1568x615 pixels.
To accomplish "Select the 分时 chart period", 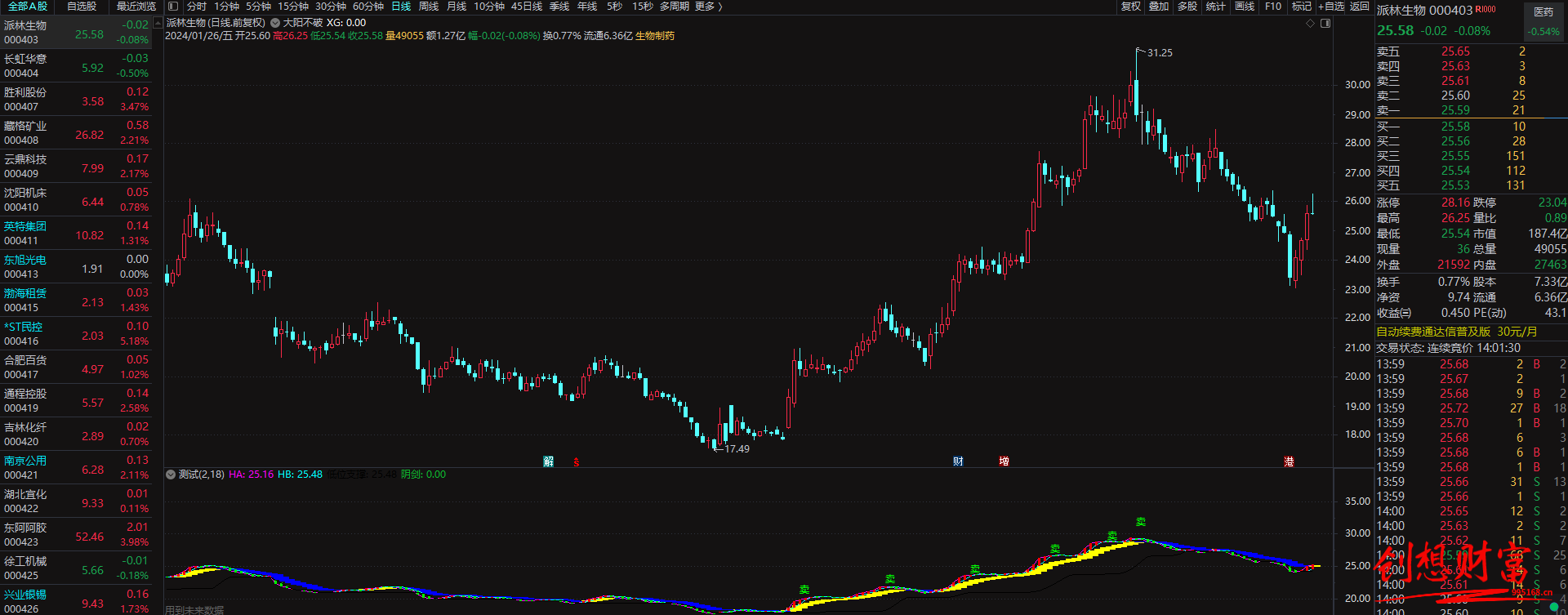I will 197,7.
